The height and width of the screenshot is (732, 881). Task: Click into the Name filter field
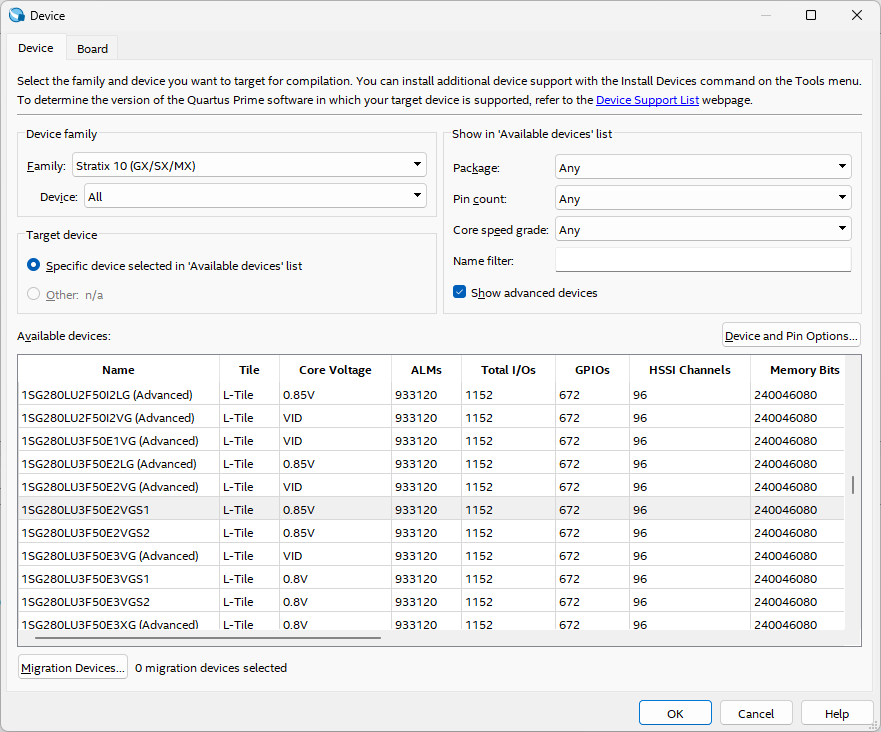(x=702, y=261)
